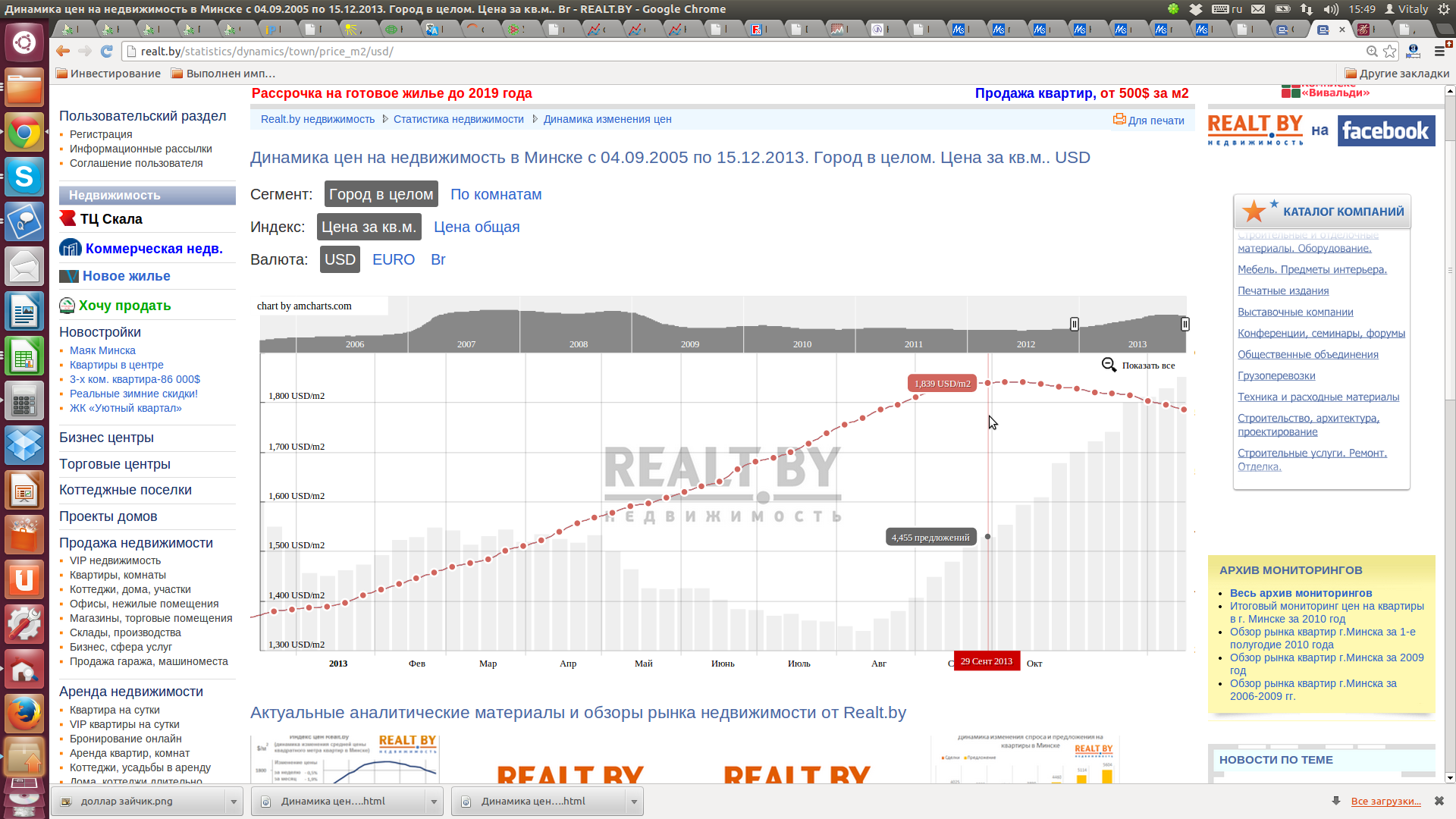Image resolution: width=1456 pixels, height=819 pixels.
Task: Click the address bar URL field
Action: [x=743, y=51]
